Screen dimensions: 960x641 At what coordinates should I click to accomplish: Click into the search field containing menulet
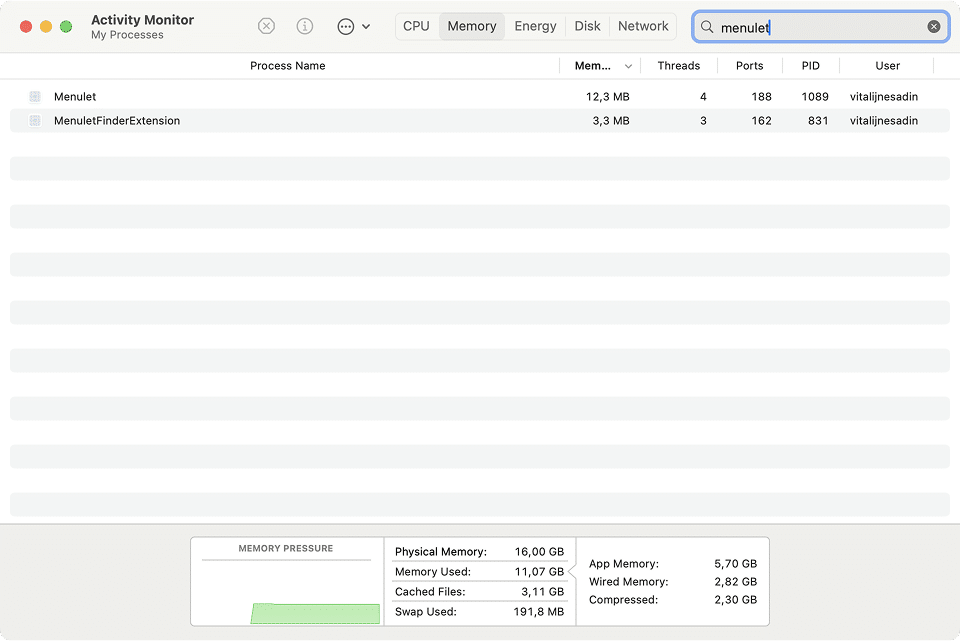tap(820, 27)
